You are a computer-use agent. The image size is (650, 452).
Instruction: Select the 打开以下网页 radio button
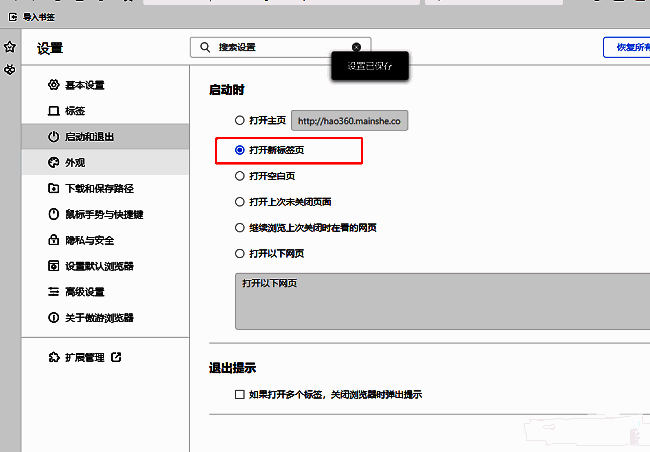point(239,254)
